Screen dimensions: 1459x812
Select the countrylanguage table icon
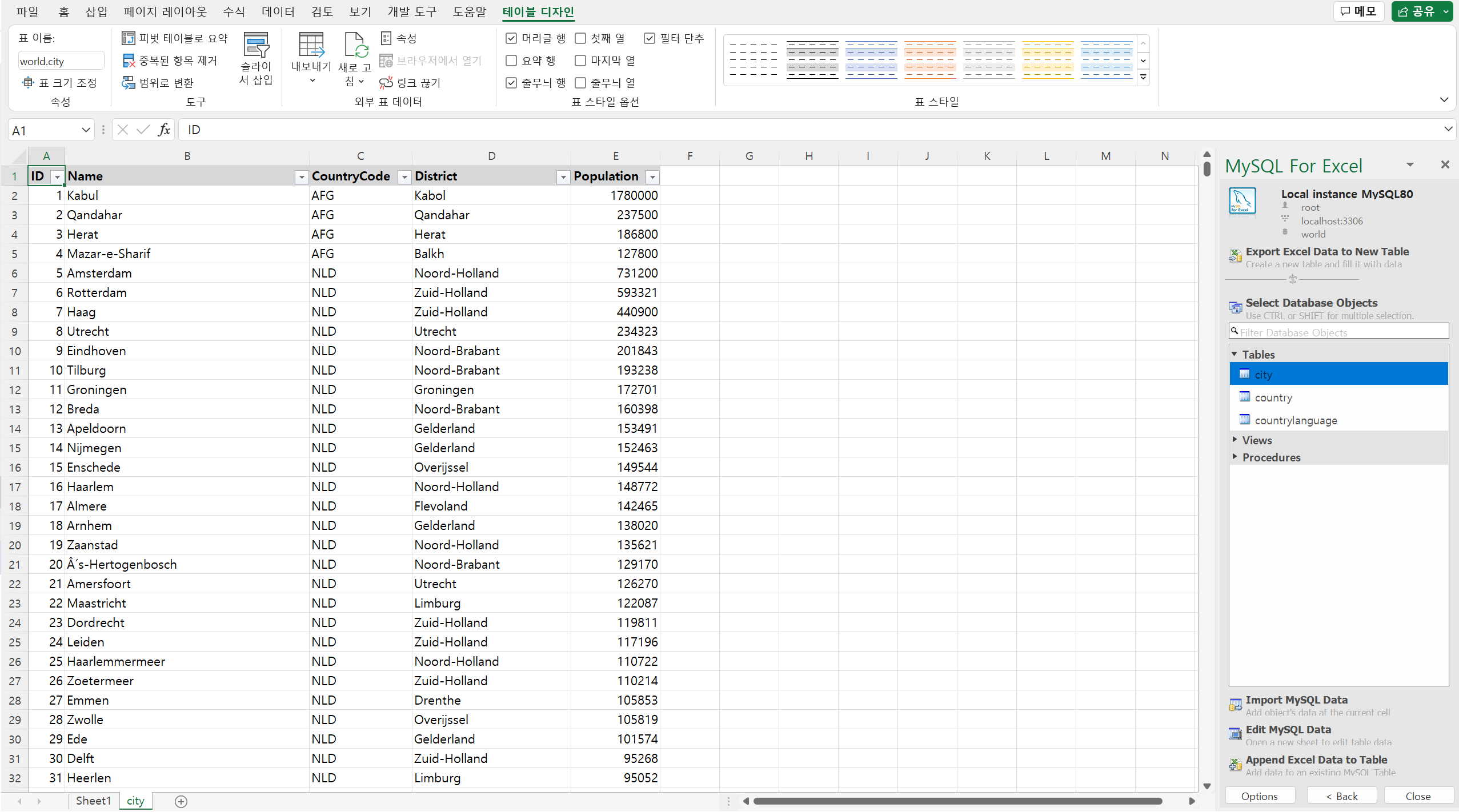click(x=1245, y=420)
